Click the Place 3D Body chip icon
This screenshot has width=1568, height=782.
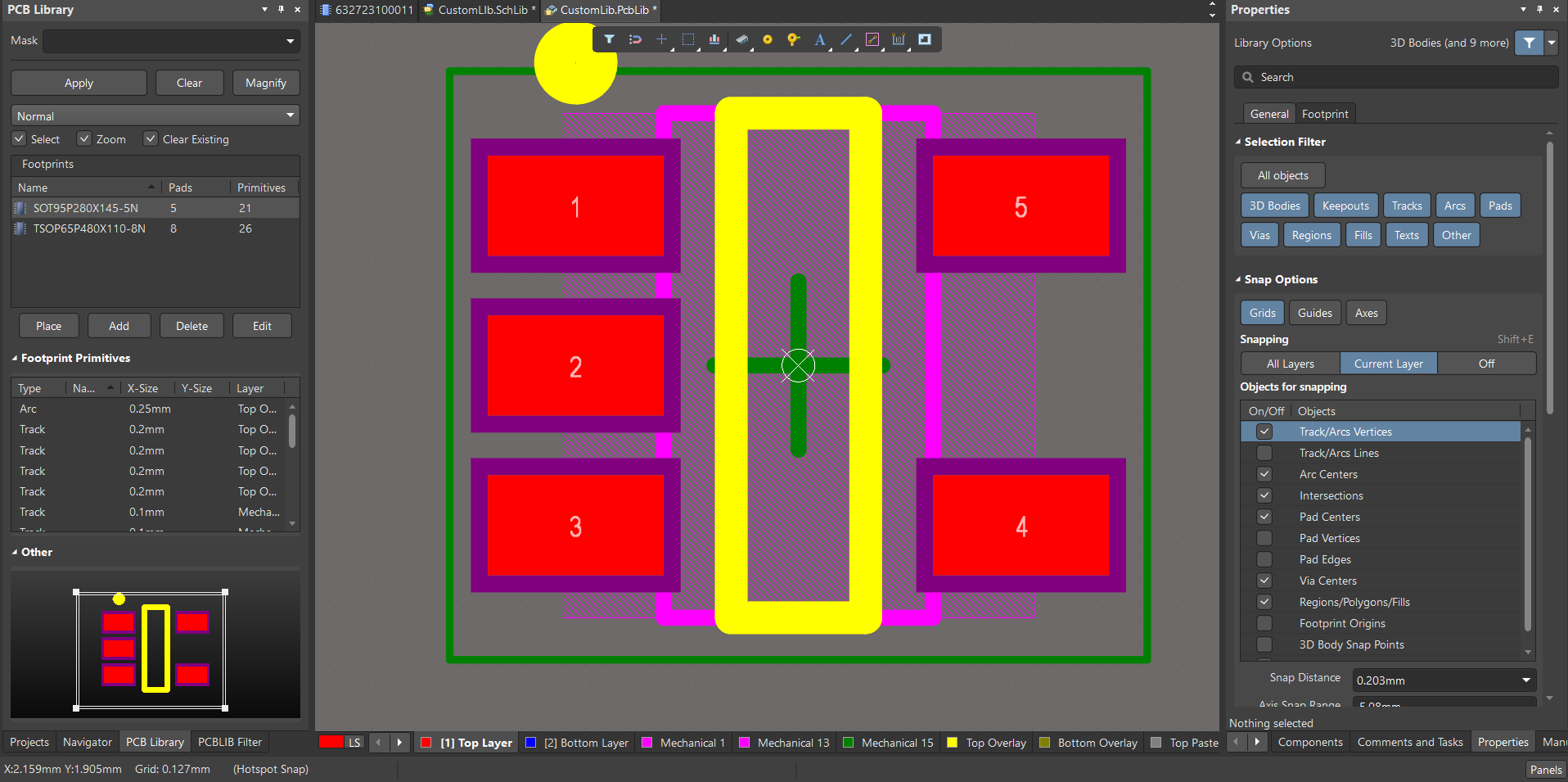point(741,39)
